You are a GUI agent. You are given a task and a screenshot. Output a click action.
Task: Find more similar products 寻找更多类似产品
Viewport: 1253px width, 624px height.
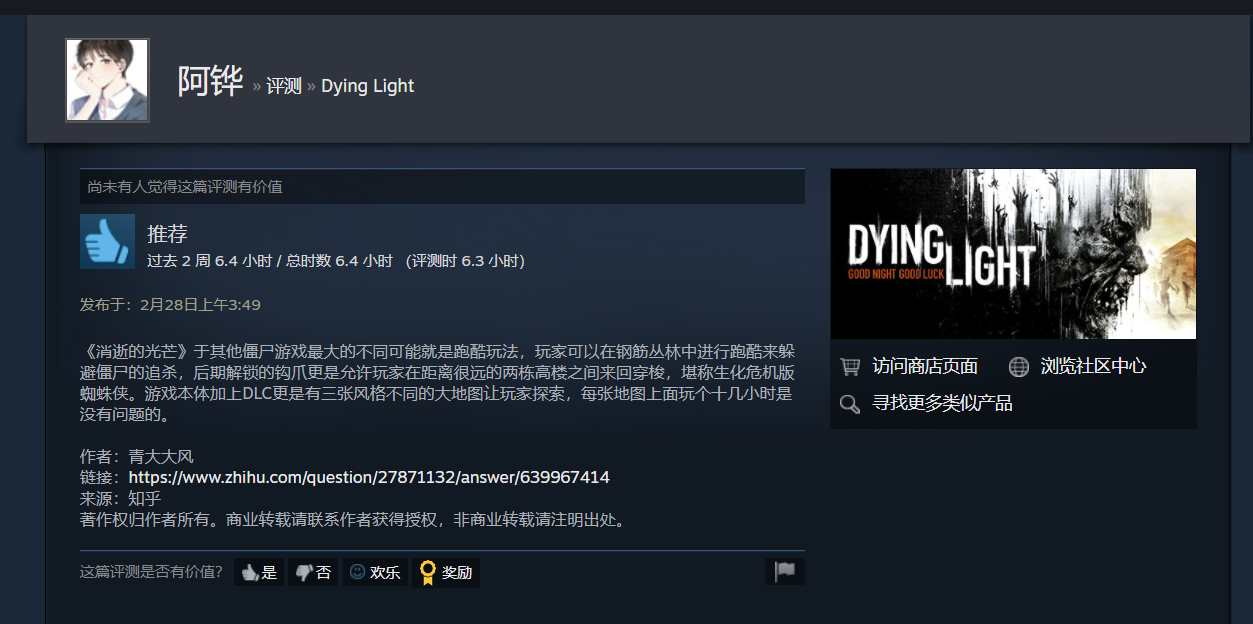[x=942, y=403]
